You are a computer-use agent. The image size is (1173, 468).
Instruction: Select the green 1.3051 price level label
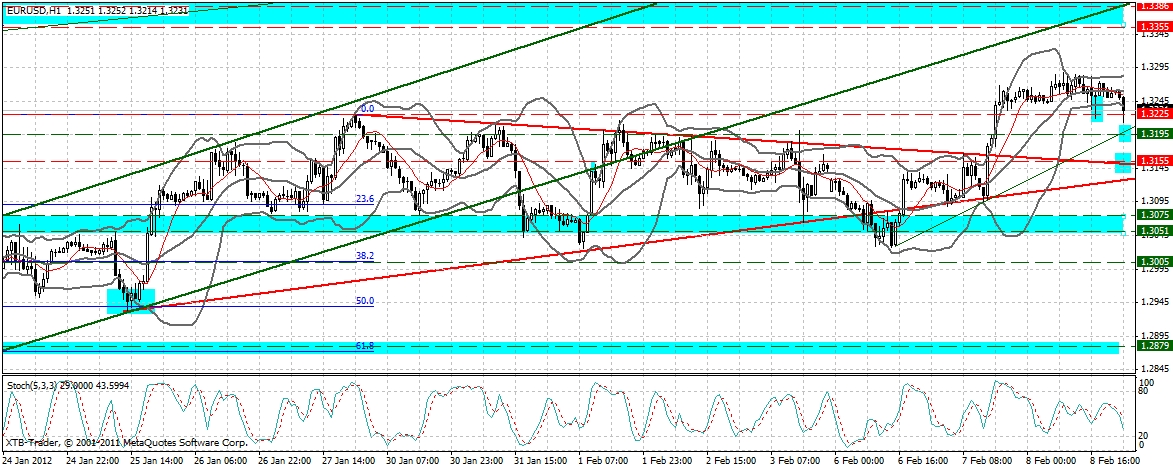(1154, 231)
